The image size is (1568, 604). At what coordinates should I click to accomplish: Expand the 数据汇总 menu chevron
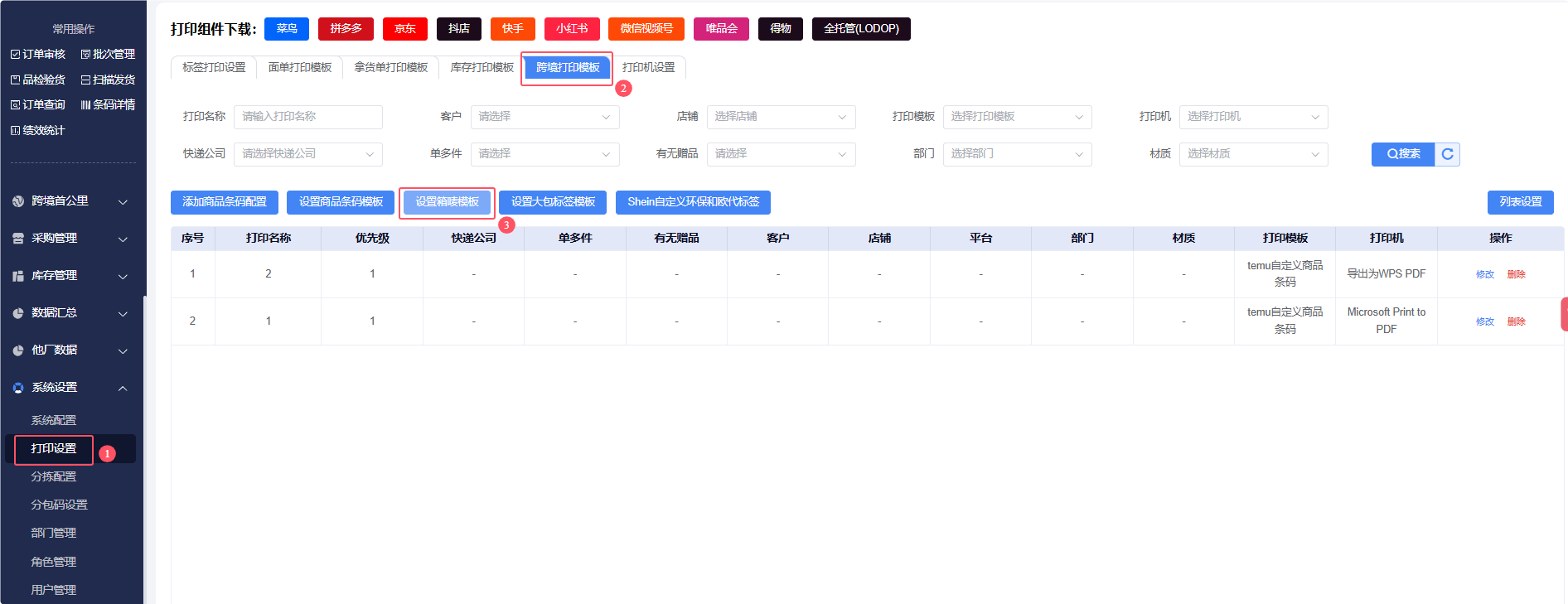pos(123,314)
